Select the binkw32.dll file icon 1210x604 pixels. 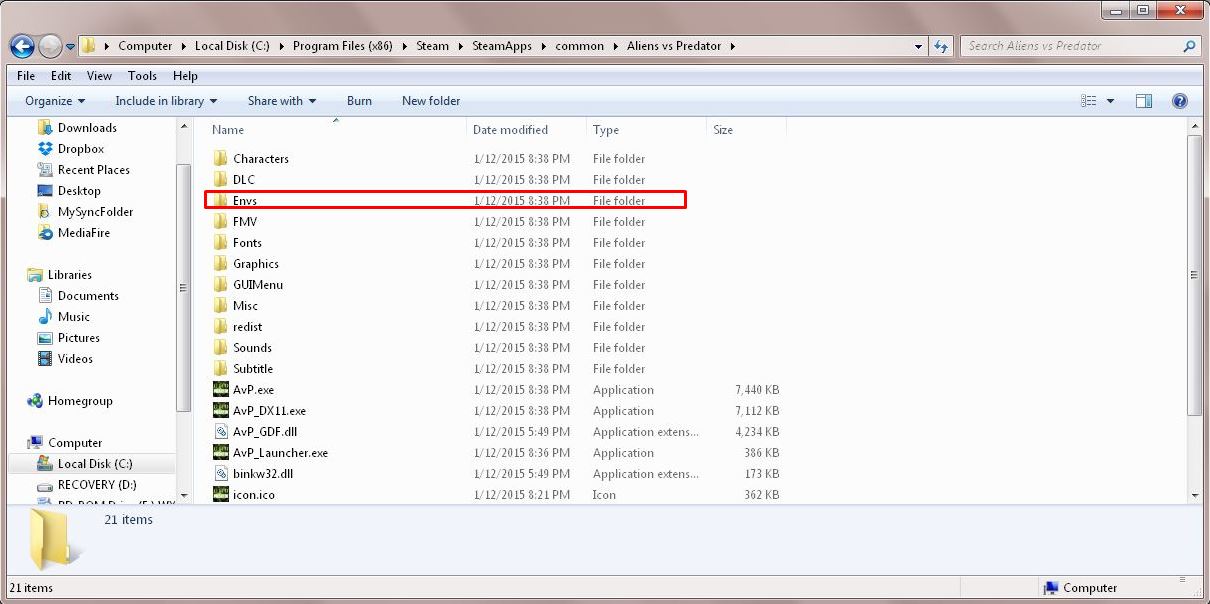click(x=221, y=474)
